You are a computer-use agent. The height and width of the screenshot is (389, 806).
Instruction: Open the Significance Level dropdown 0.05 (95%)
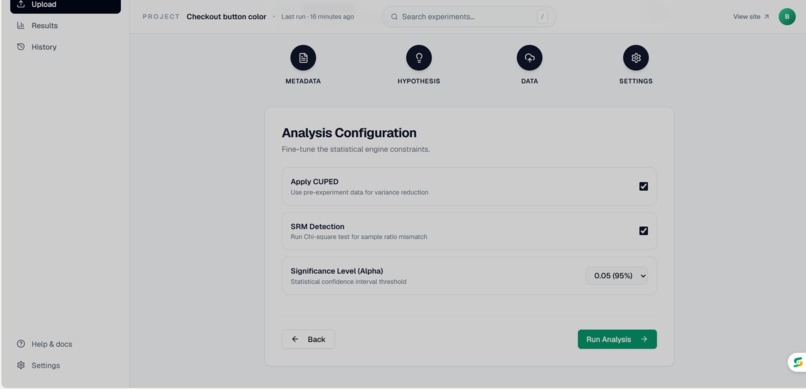tap(617, 275)
